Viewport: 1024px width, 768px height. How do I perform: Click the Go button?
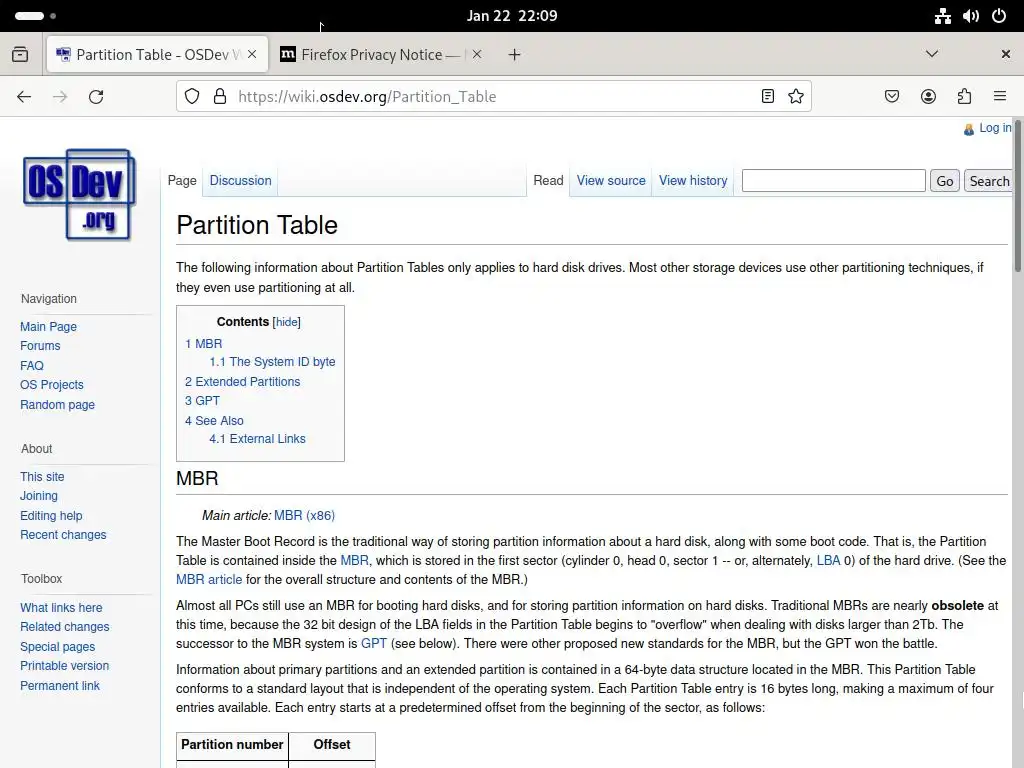coord(944,181)
